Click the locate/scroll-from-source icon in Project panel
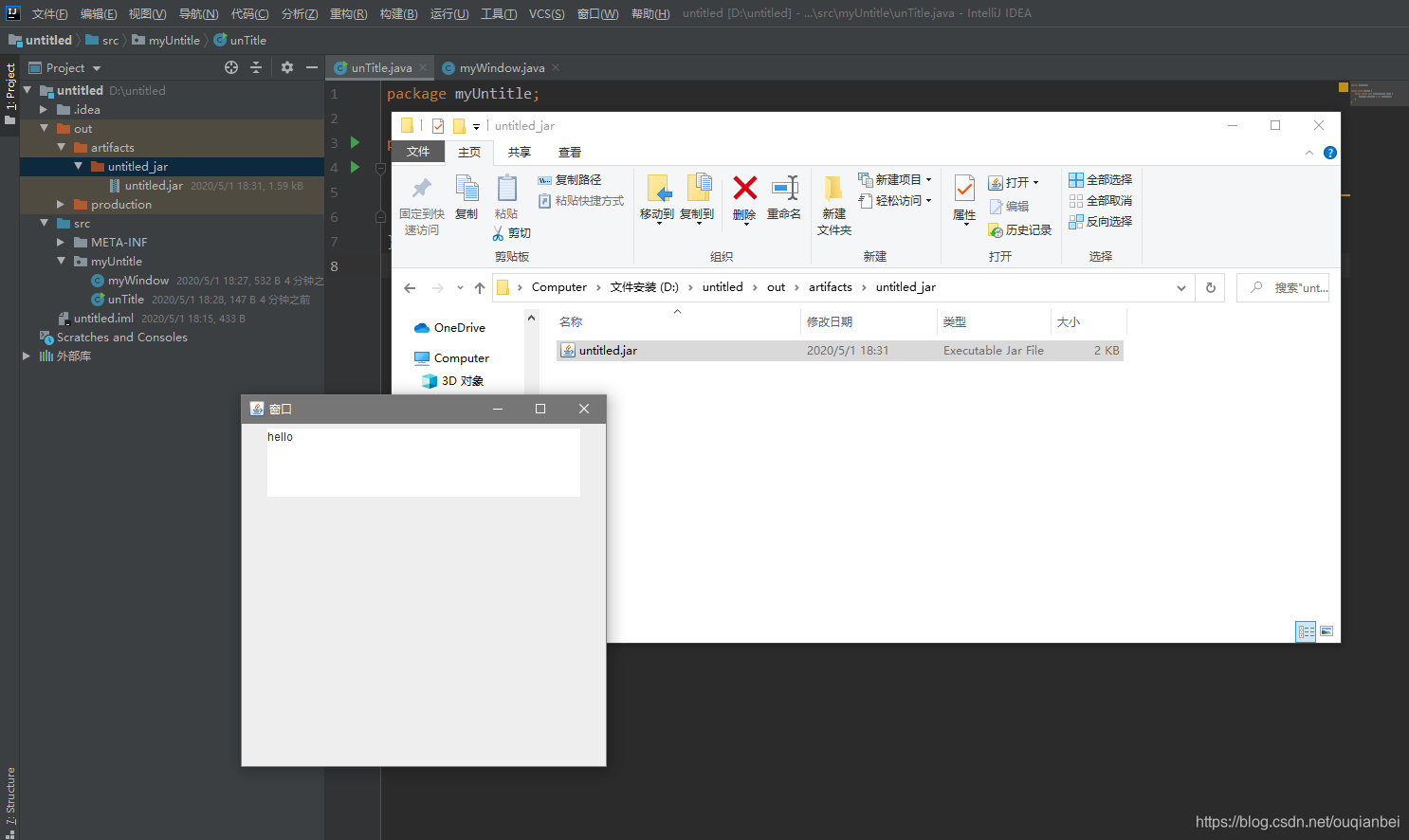1409x840 pixels. [x=231, y=67]
